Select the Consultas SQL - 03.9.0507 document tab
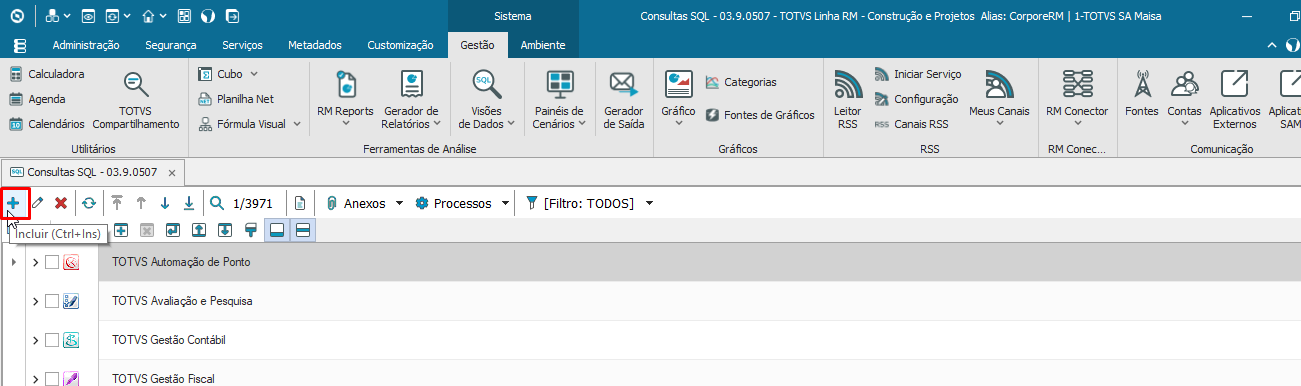Screen dimensions: 1301x386 [92, 172]
